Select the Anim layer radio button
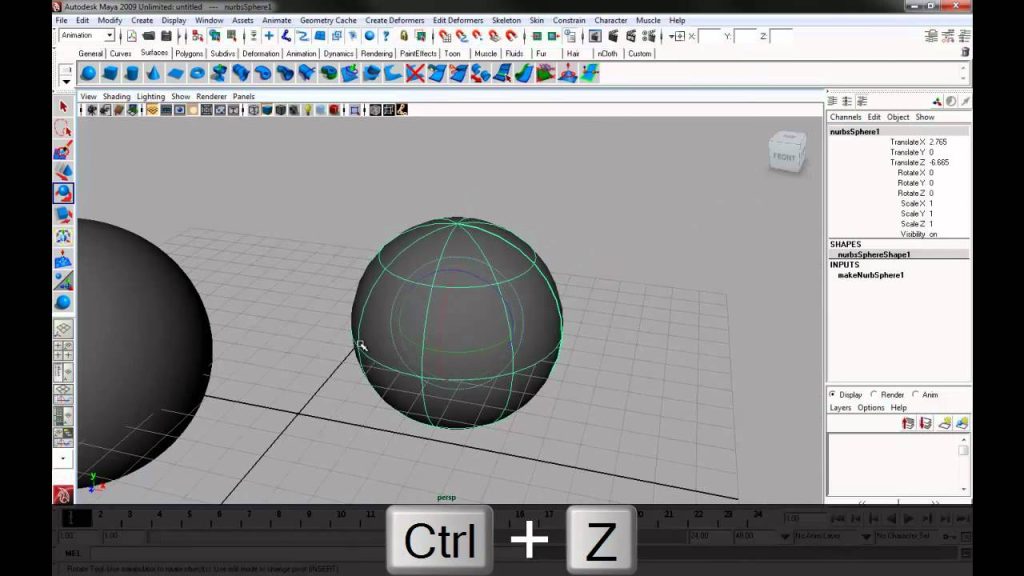 tap(916, 394)
